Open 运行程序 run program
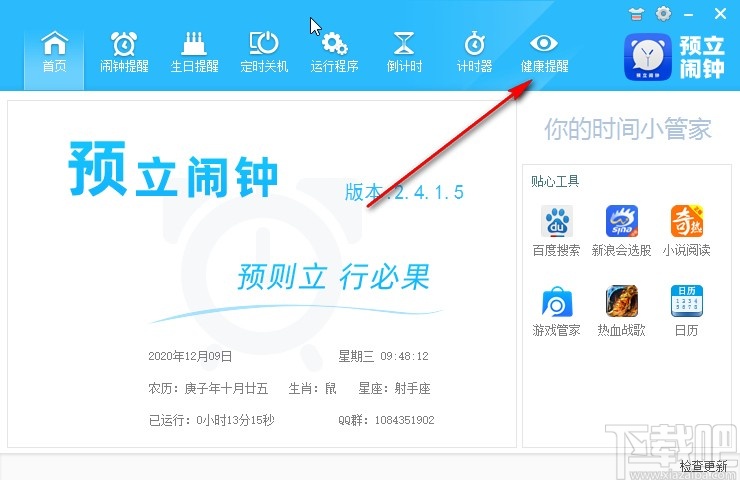The image size is (740, 480). coord(334,52)
